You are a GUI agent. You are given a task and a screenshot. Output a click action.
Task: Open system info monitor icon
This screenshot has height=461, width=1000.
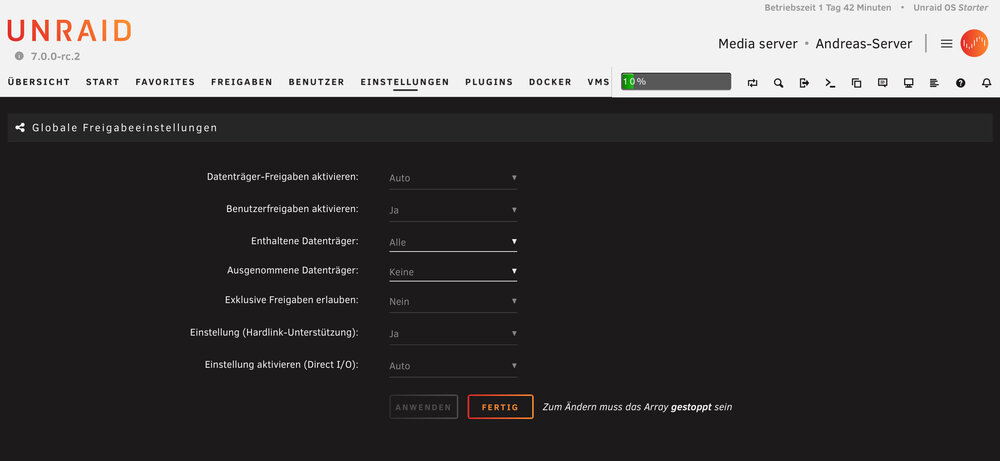[909, 83]
